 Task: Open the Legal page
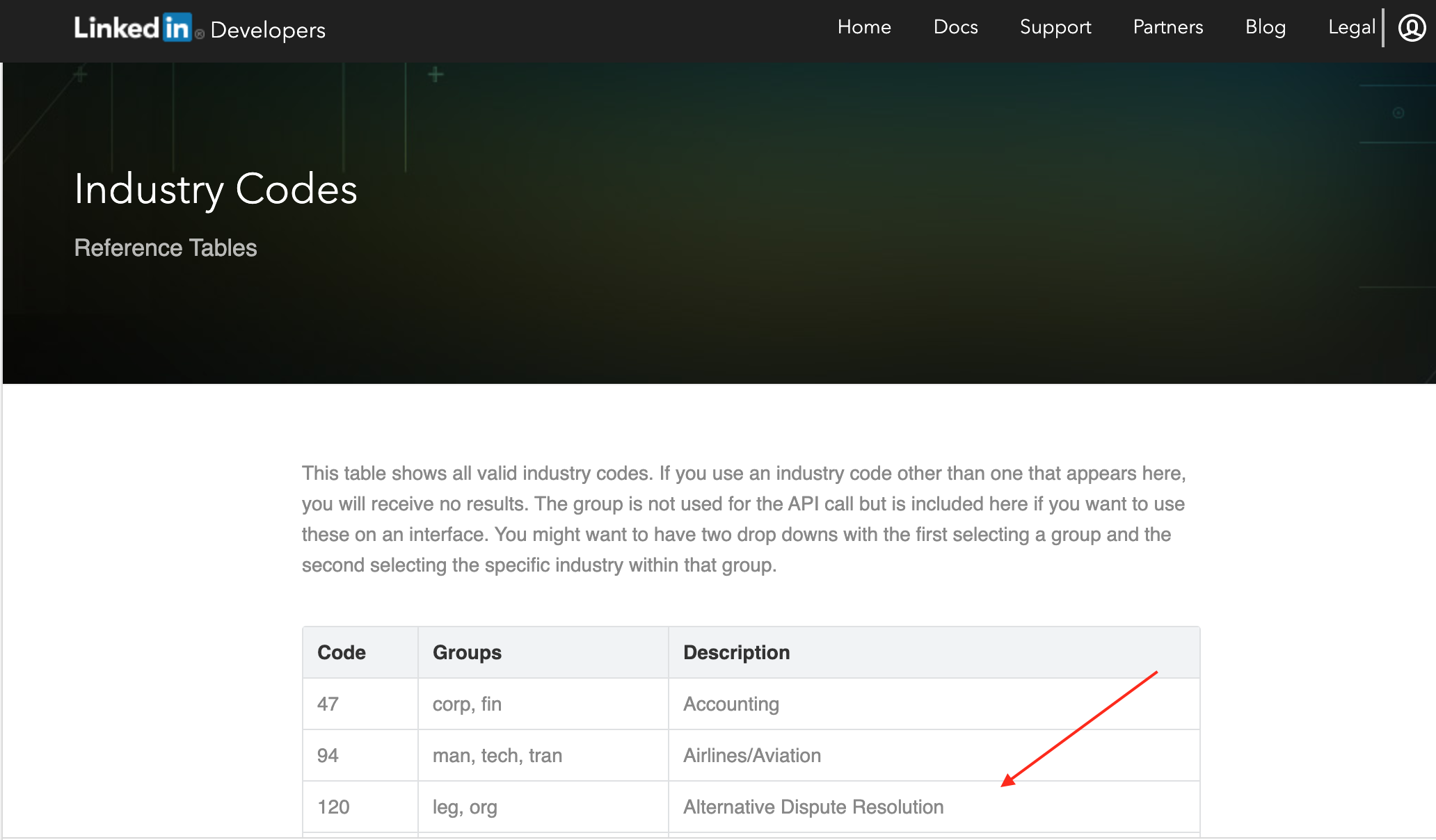pyautogui.click(x=1351, y=27)
